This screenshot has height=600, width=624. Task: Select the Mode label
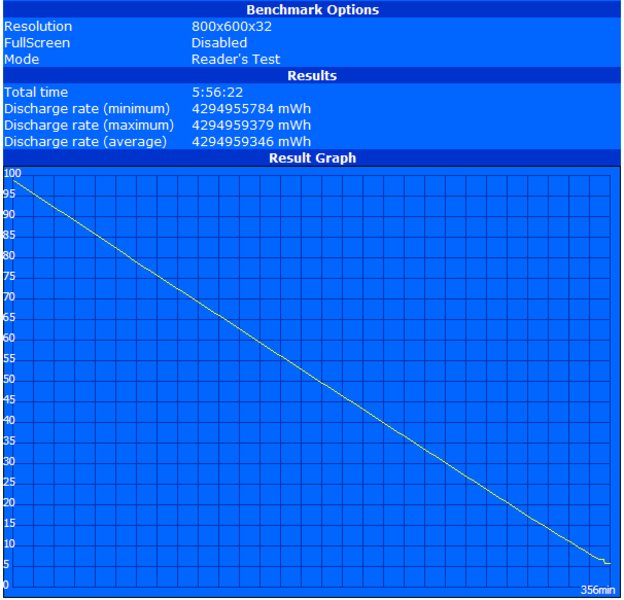coord(21,59)
